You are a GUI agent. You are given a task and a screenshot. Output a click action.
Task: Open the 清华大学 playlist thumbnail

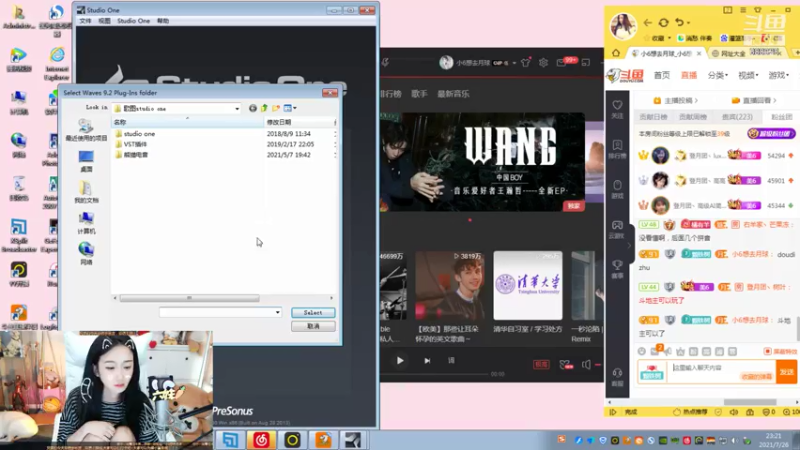click(x=528, y=285)
